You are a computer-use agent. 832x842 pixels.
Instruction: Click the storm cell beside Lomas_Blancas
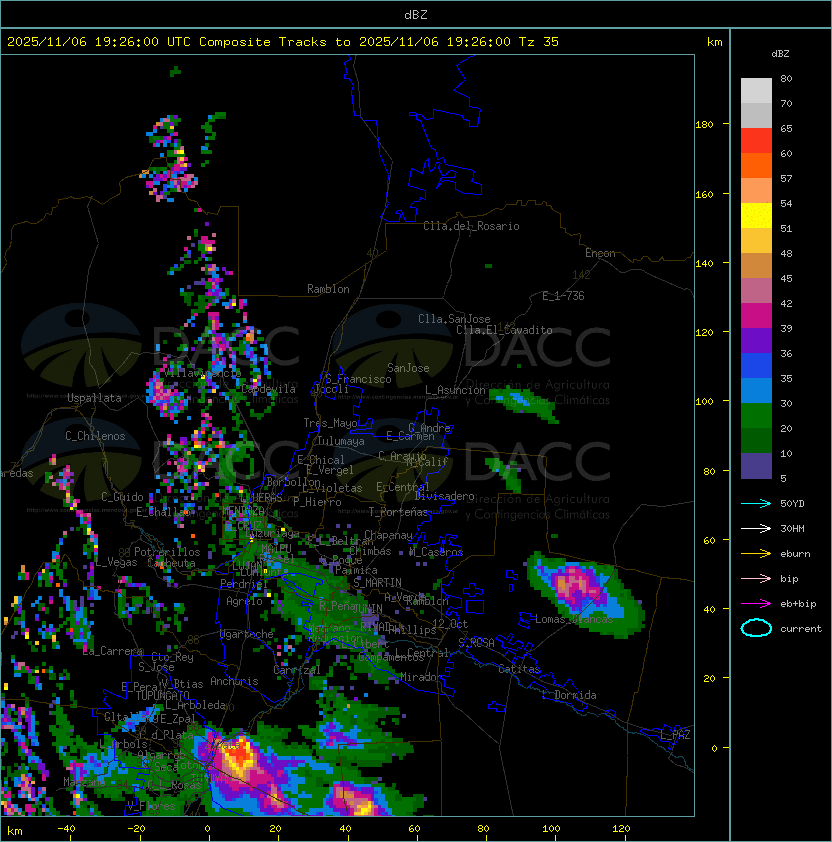tap(584, 593)
